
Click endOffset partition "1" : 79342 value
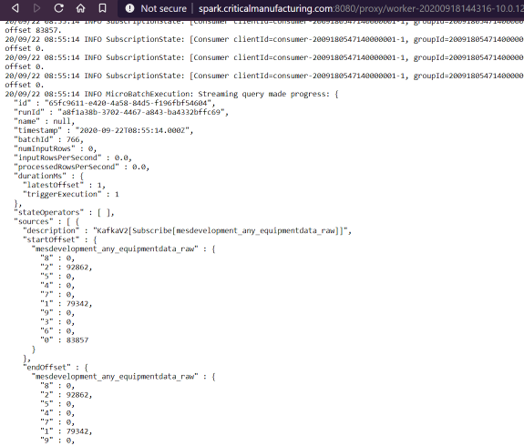pos(79,431)
